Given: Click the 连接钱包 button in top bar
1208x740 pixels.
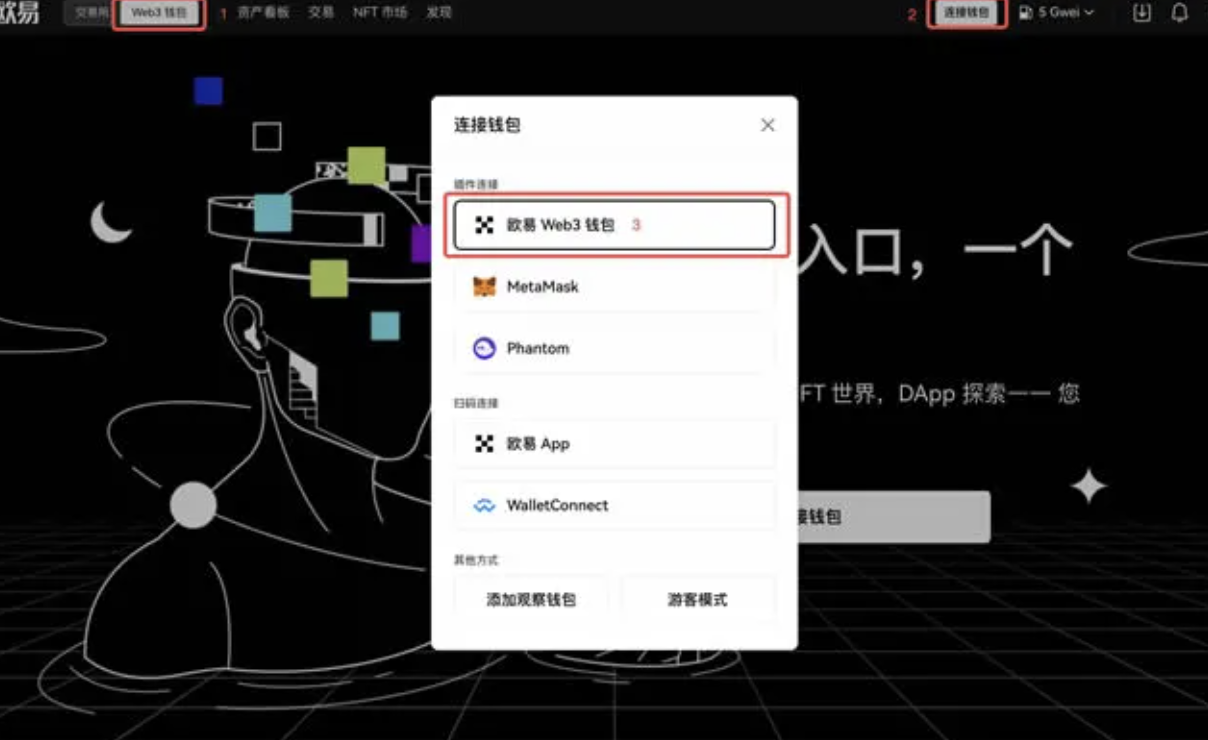Looking at the screenshot, I should pos(965,14).
